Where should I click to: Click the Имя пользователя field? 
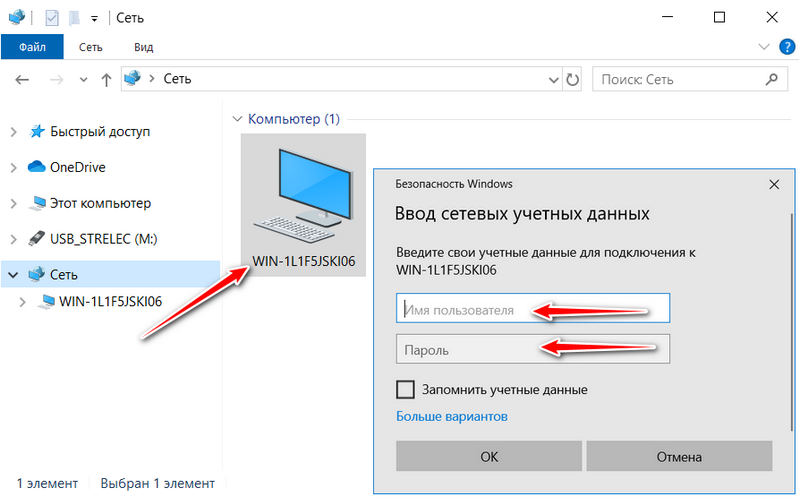click(533, 308)
